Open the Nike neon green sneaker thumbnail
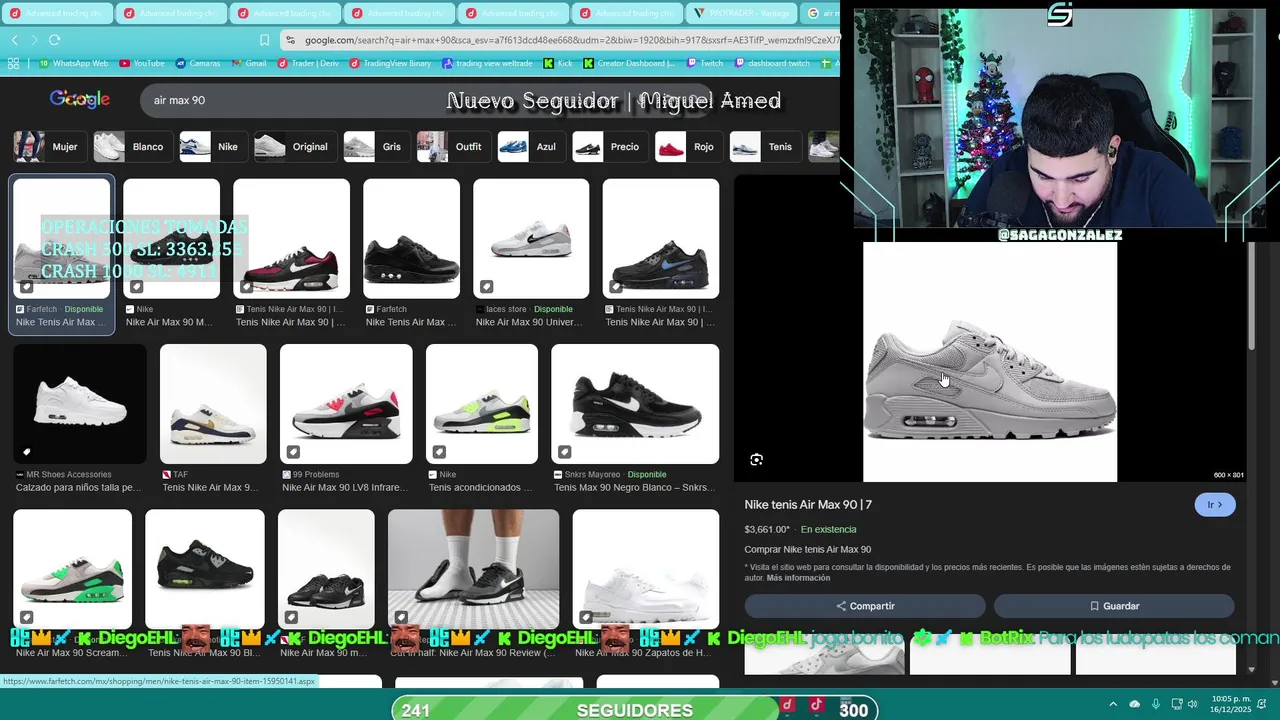Image resolution: width=1280 pixels, height=720 pixels. (x=482, y=404)
